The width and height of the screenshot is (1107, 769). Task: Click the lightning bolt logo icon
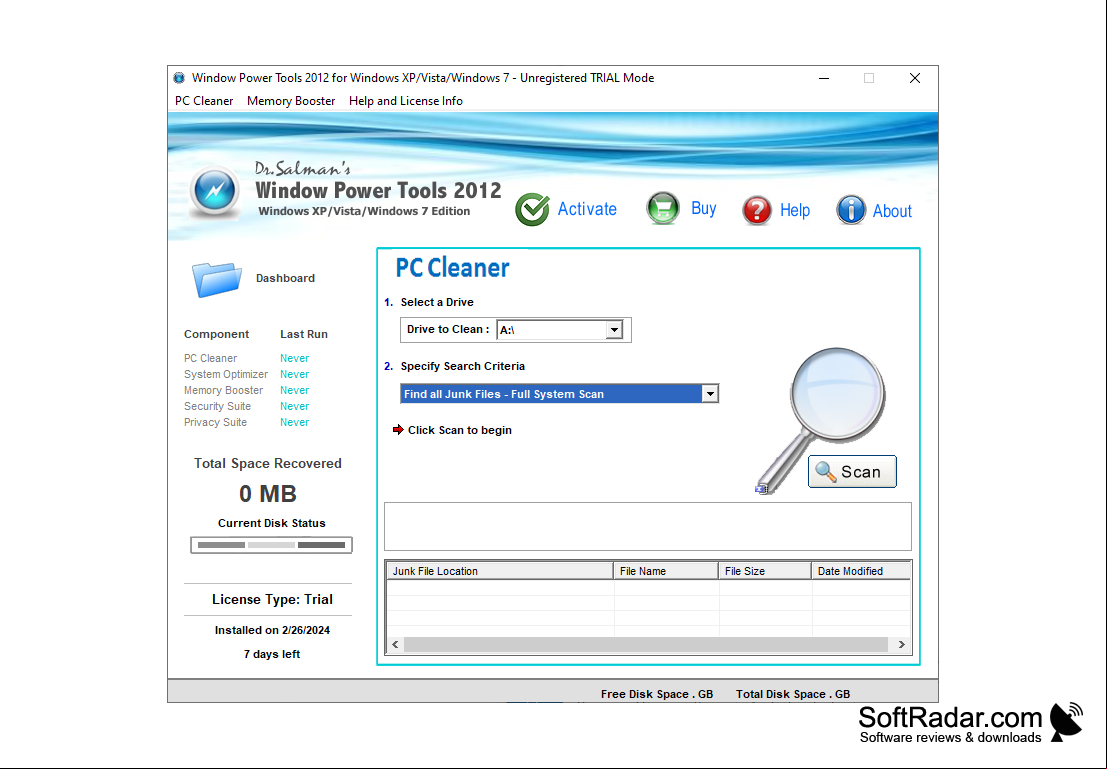click(215, 190)
